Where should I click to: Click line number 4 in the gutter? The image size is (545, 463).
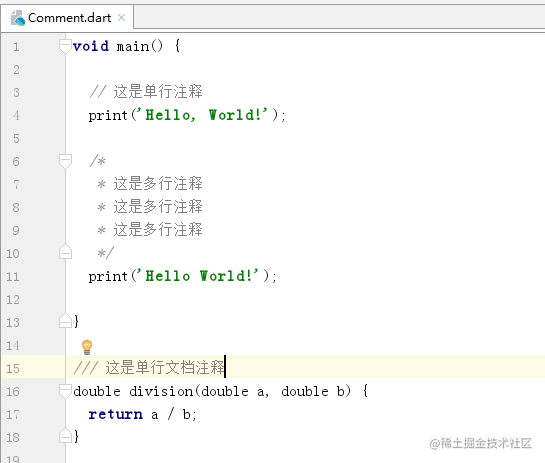pyautogui.click(x=16, y=115)
